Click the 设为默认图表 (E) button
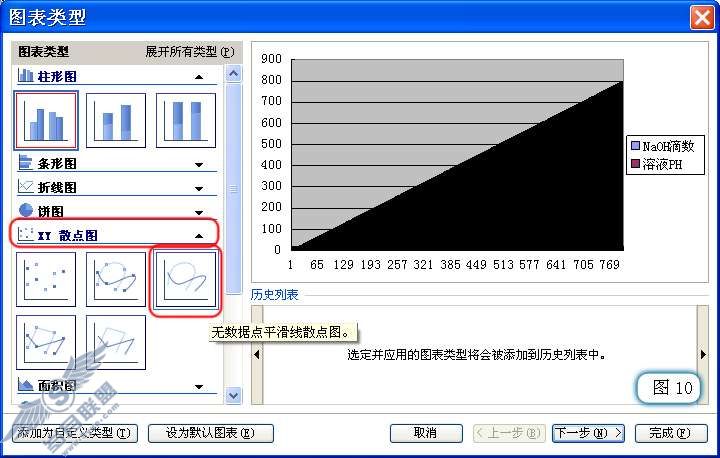 [x=211, y=433]
